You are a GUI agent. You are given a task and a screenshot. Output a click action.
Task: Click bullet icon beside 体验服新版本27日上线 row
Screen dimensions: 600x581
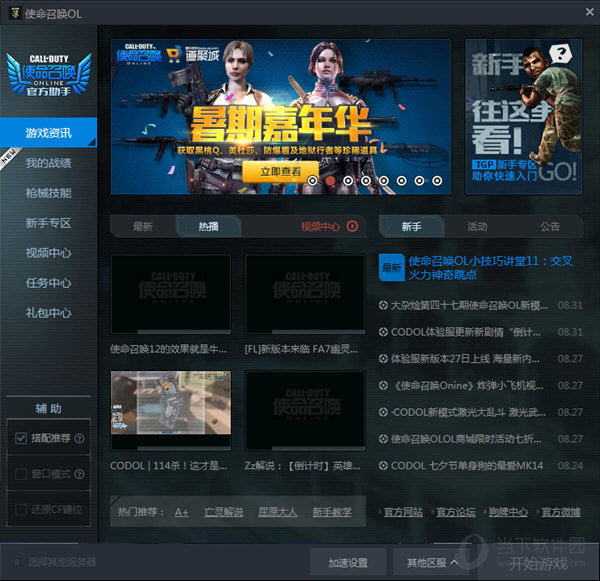point(383,359)
